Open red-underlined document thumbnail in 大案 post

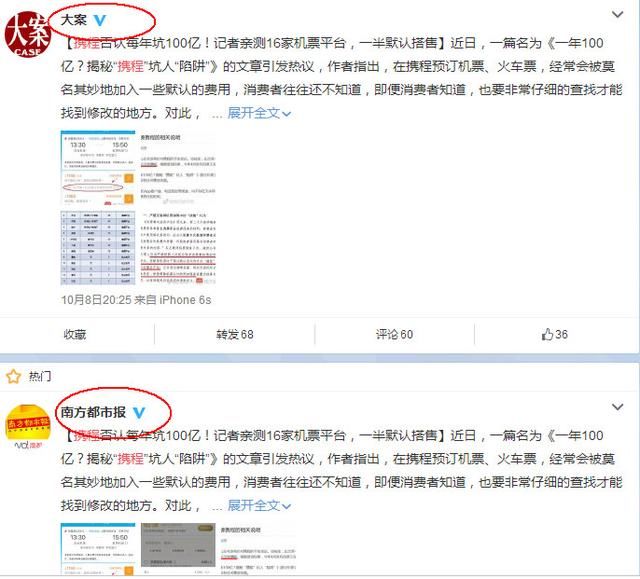[178, 248]
